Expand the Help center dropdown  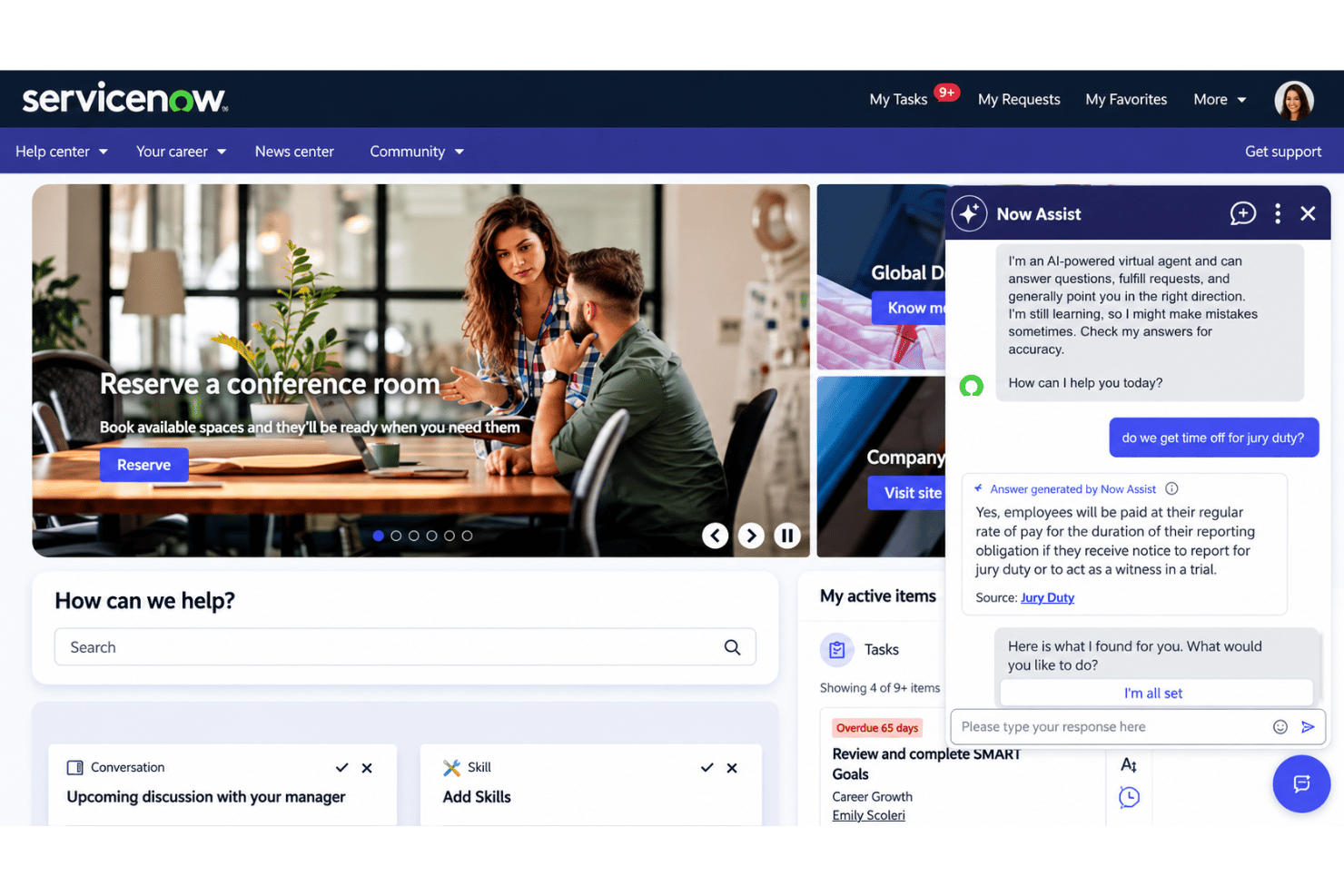62,152
